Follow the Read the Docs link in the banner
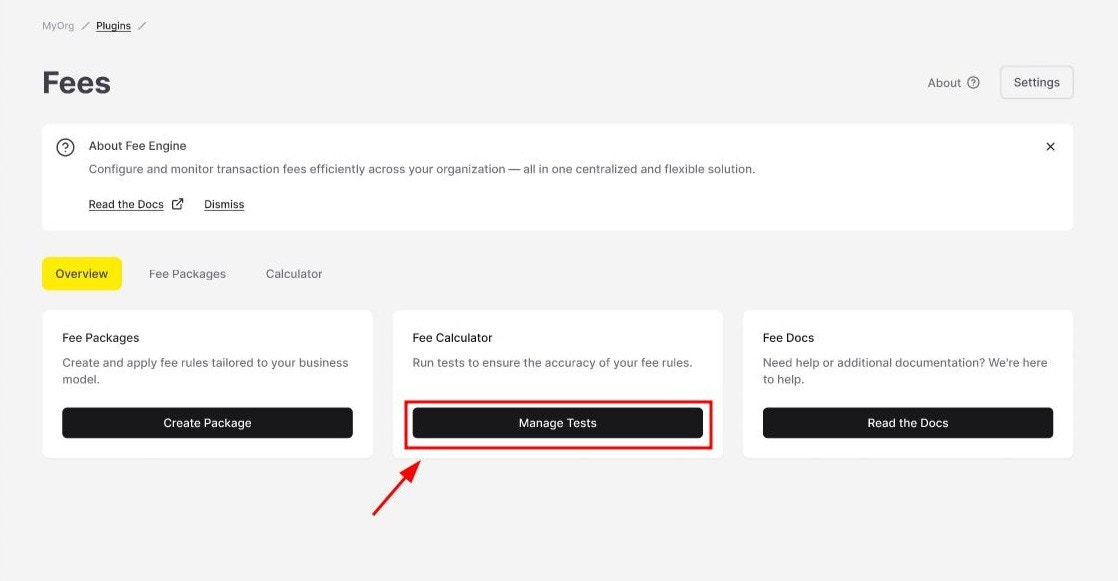 tap(126, 205)
